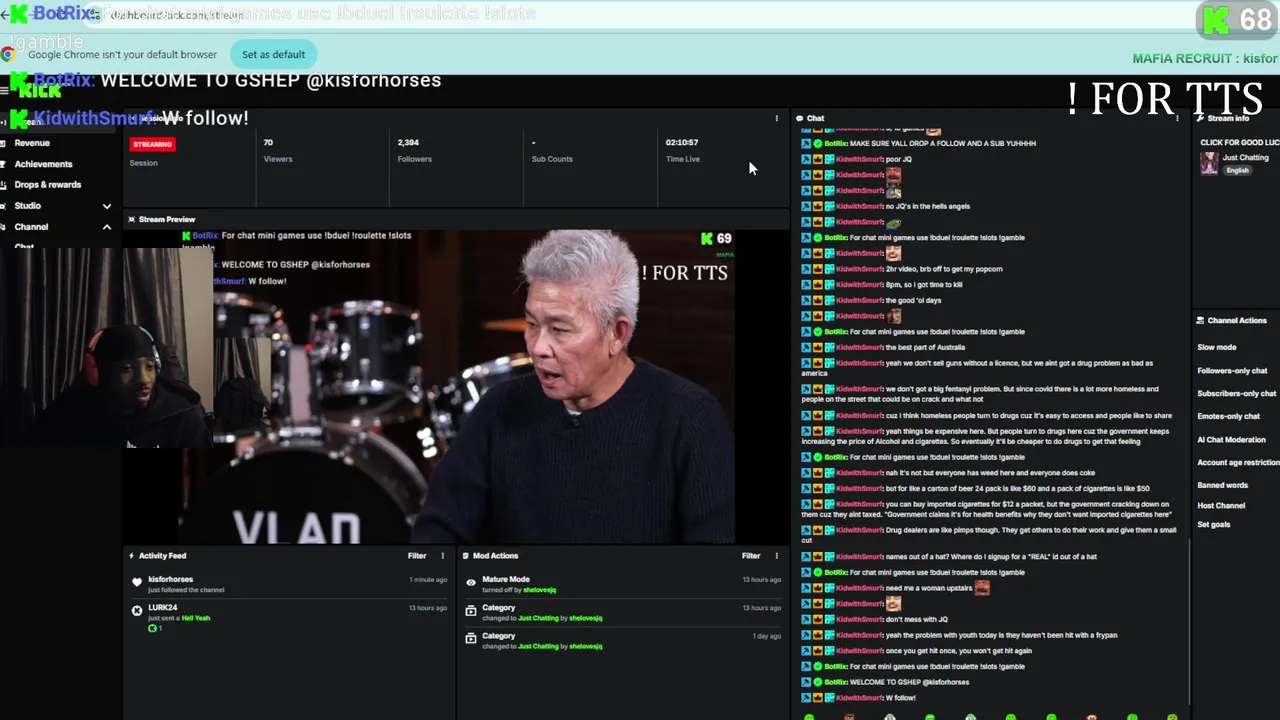Image resolution: width=1280 pixels, height=720 pixels.
Task: Open the Activity Feed three-dot options menu
Action: [442, 556]
